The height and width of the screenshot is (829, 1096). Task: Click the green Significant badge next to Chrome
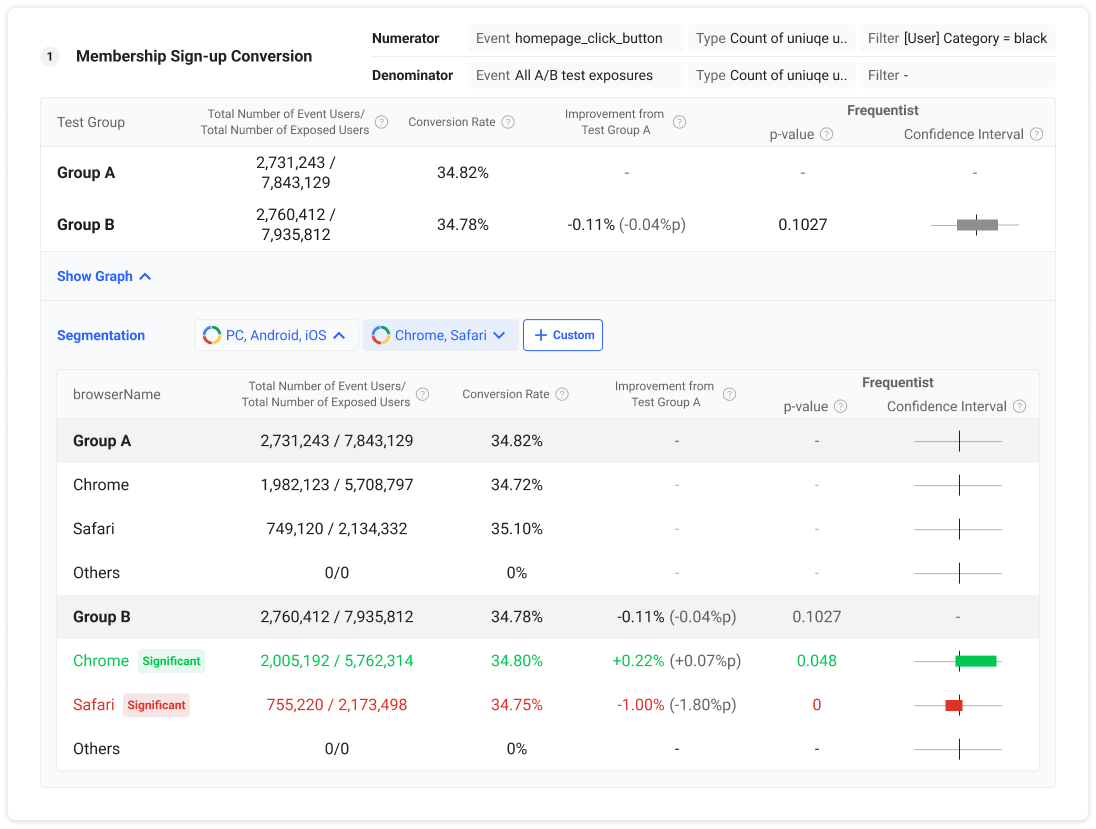[x=171, y=661]
